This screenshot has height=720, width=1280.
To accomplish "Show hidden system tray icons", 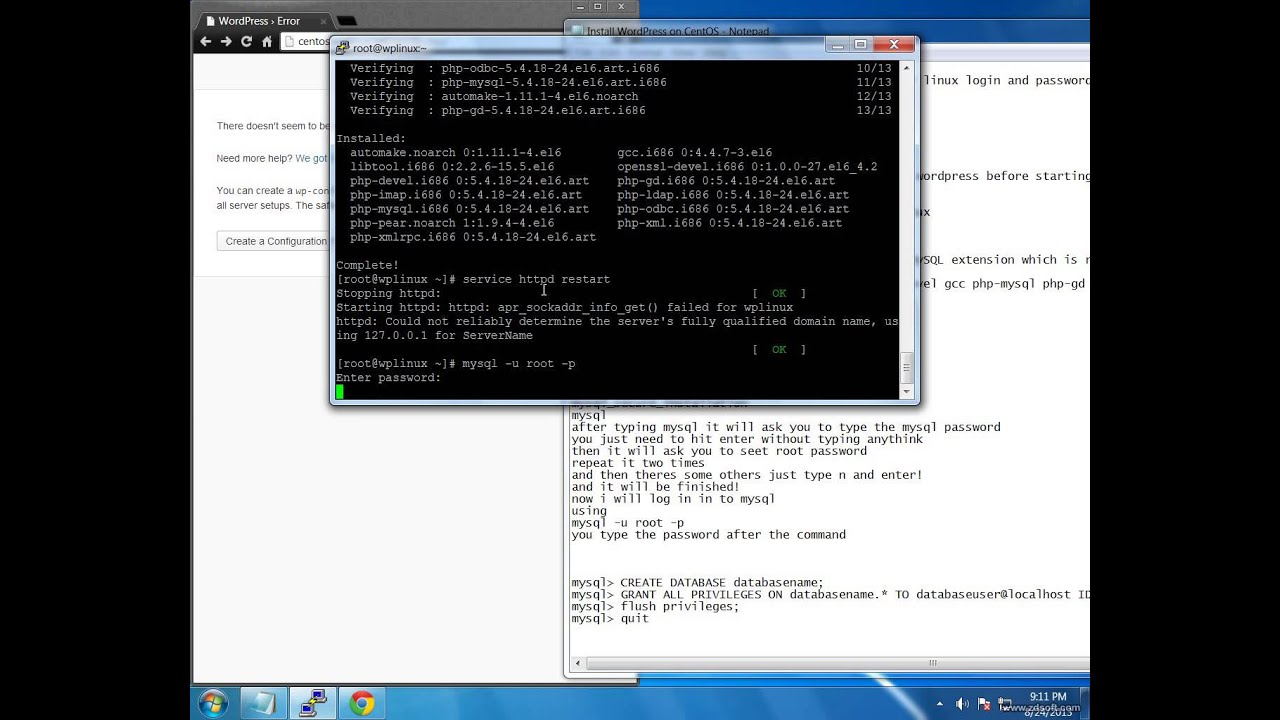I will click(x=942, y=704).
